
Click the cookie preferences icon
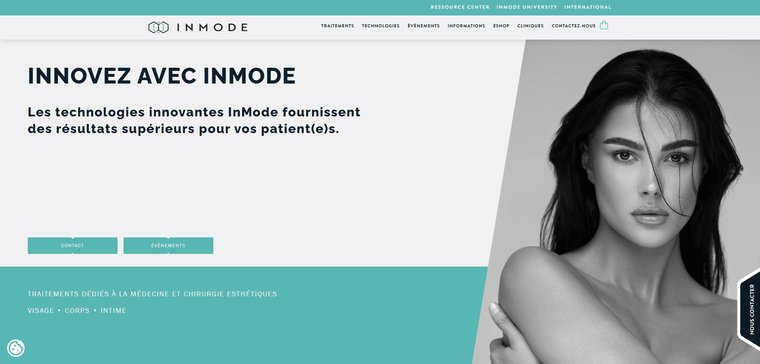tap(16, 348)
